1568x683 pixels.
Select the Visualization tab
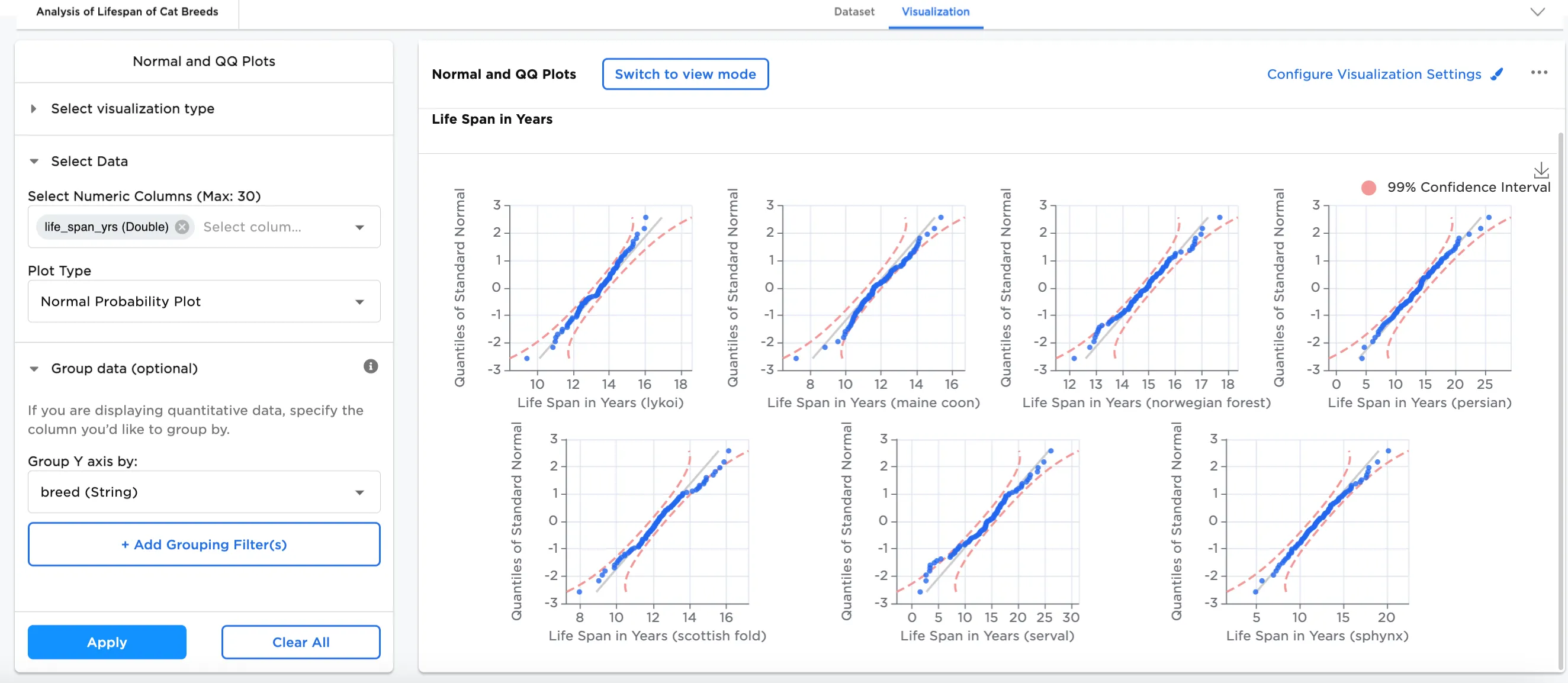point(935,12)
